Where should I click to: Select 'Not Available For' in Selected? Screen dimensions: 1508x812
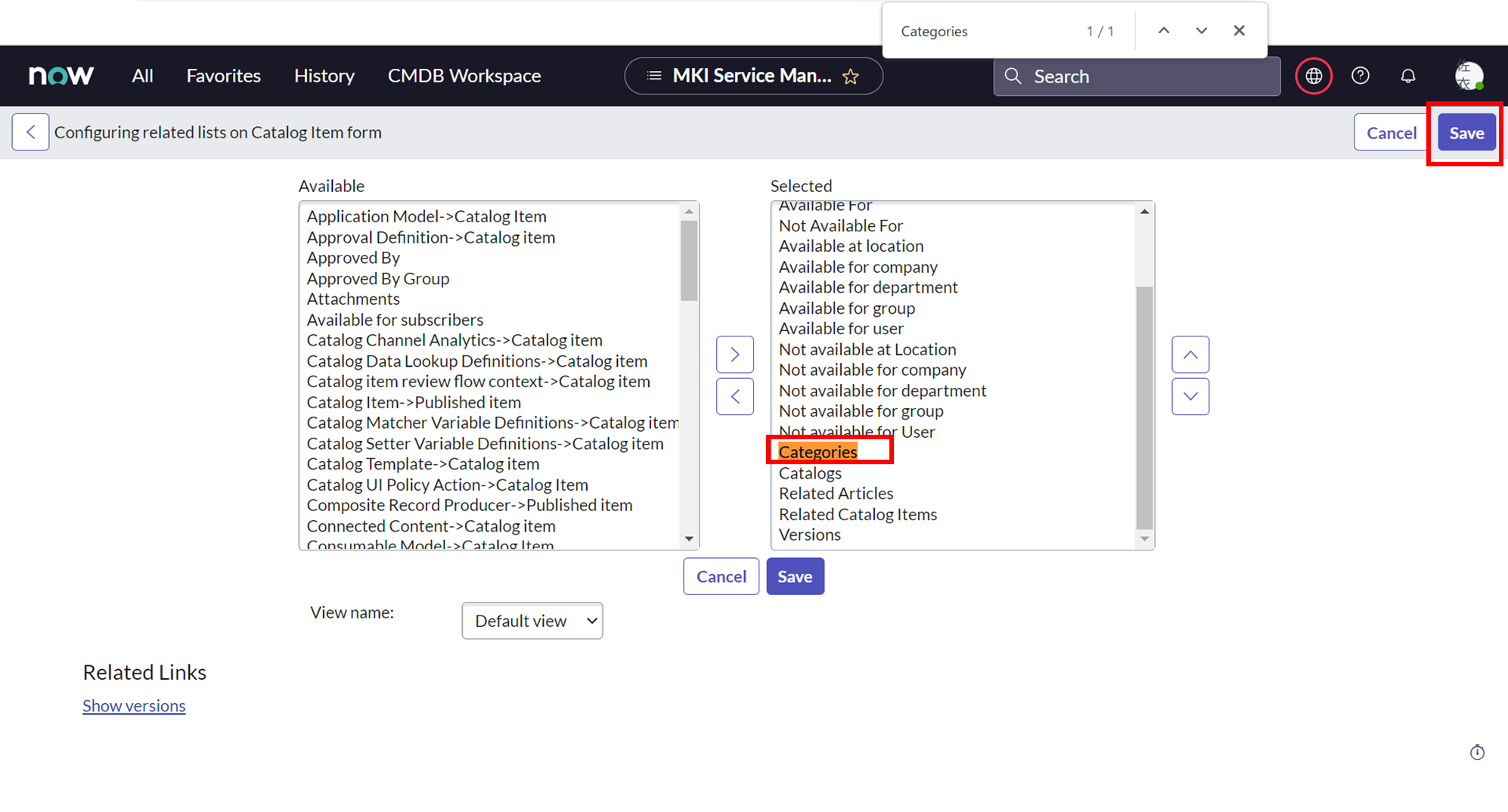[x=841, y=226]
